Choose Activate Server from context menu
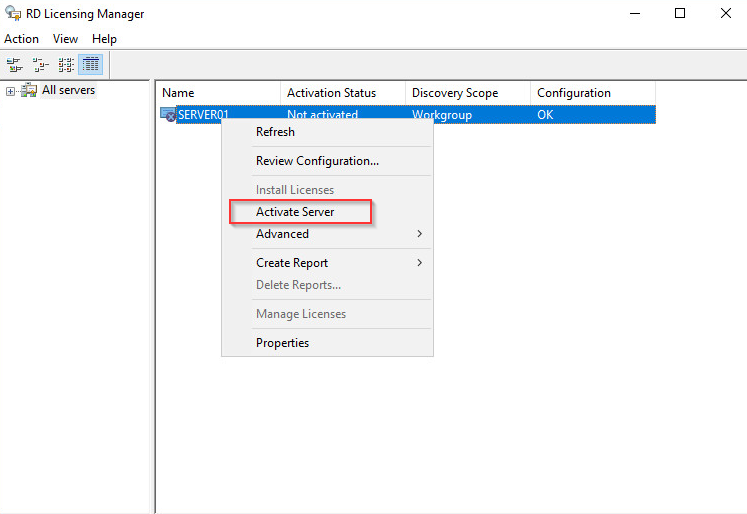This screenshot has height=514, width=747. pyautogui.click(x=295, y=212)
